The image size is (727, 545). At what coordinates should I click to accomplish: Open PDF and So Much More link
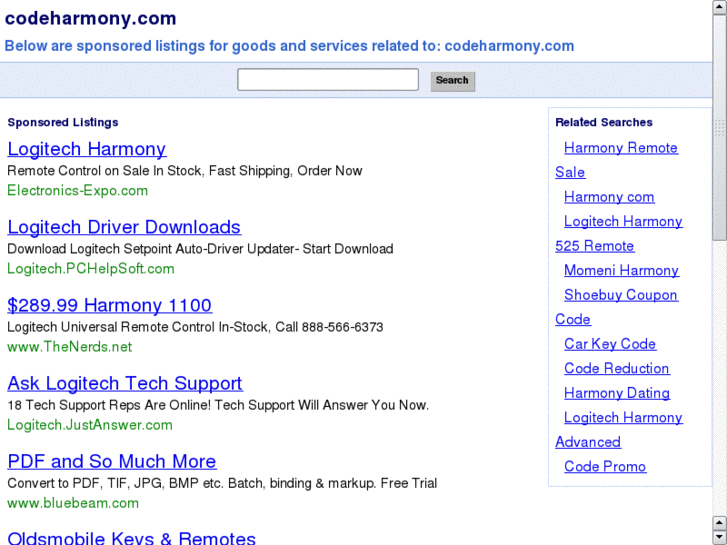tap(112, 462)
